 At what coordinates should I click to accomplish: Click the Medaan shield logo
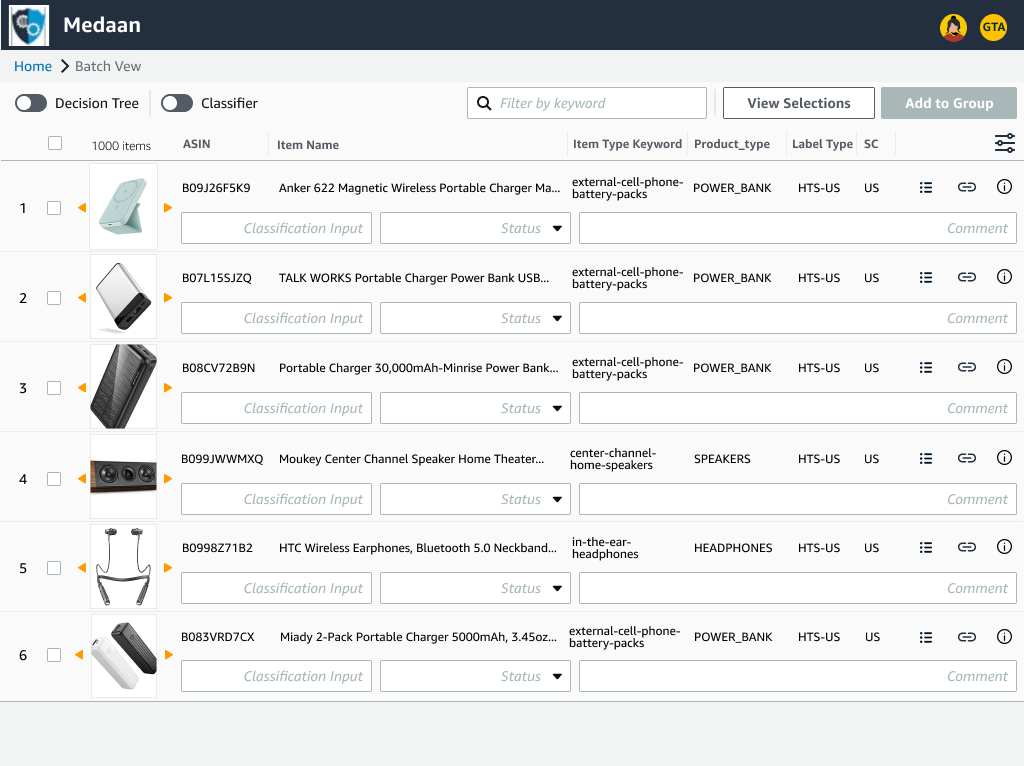[29, 25]
